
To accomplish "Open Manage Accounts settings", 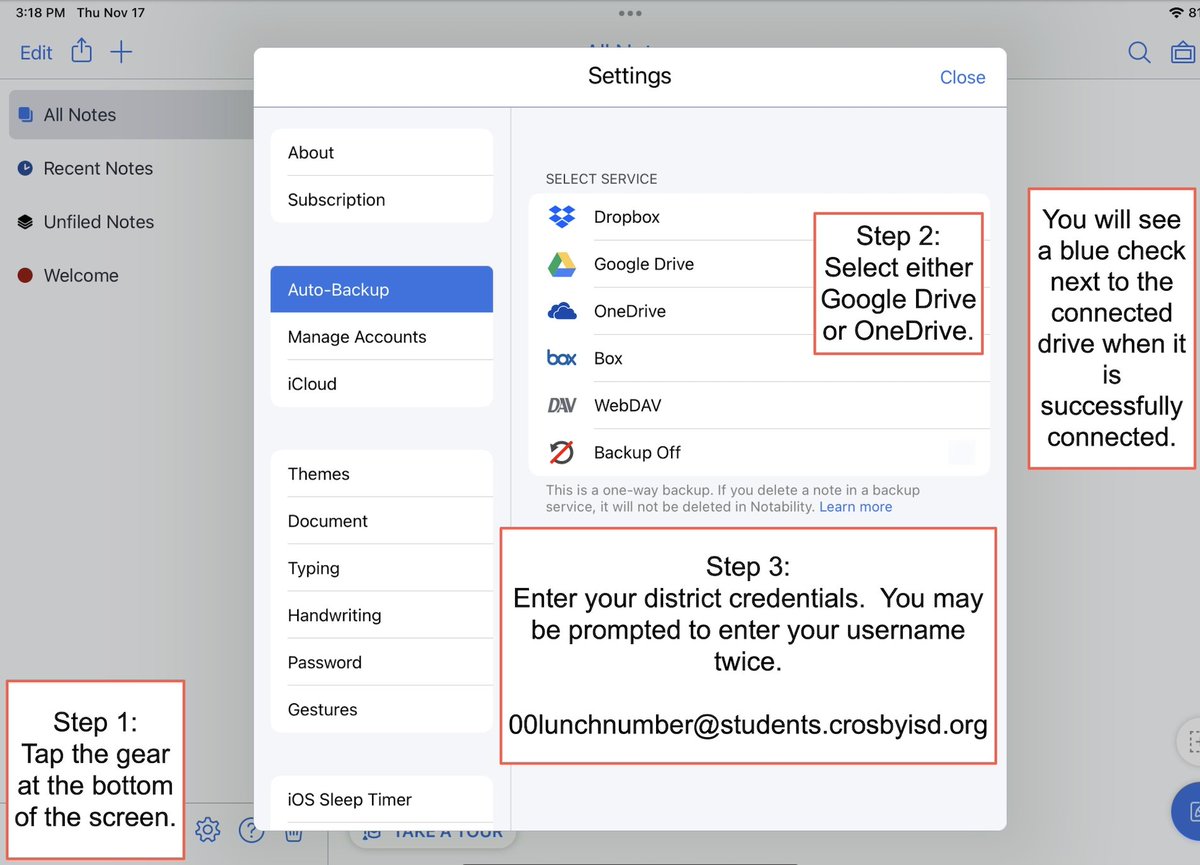I will point(382,336).
